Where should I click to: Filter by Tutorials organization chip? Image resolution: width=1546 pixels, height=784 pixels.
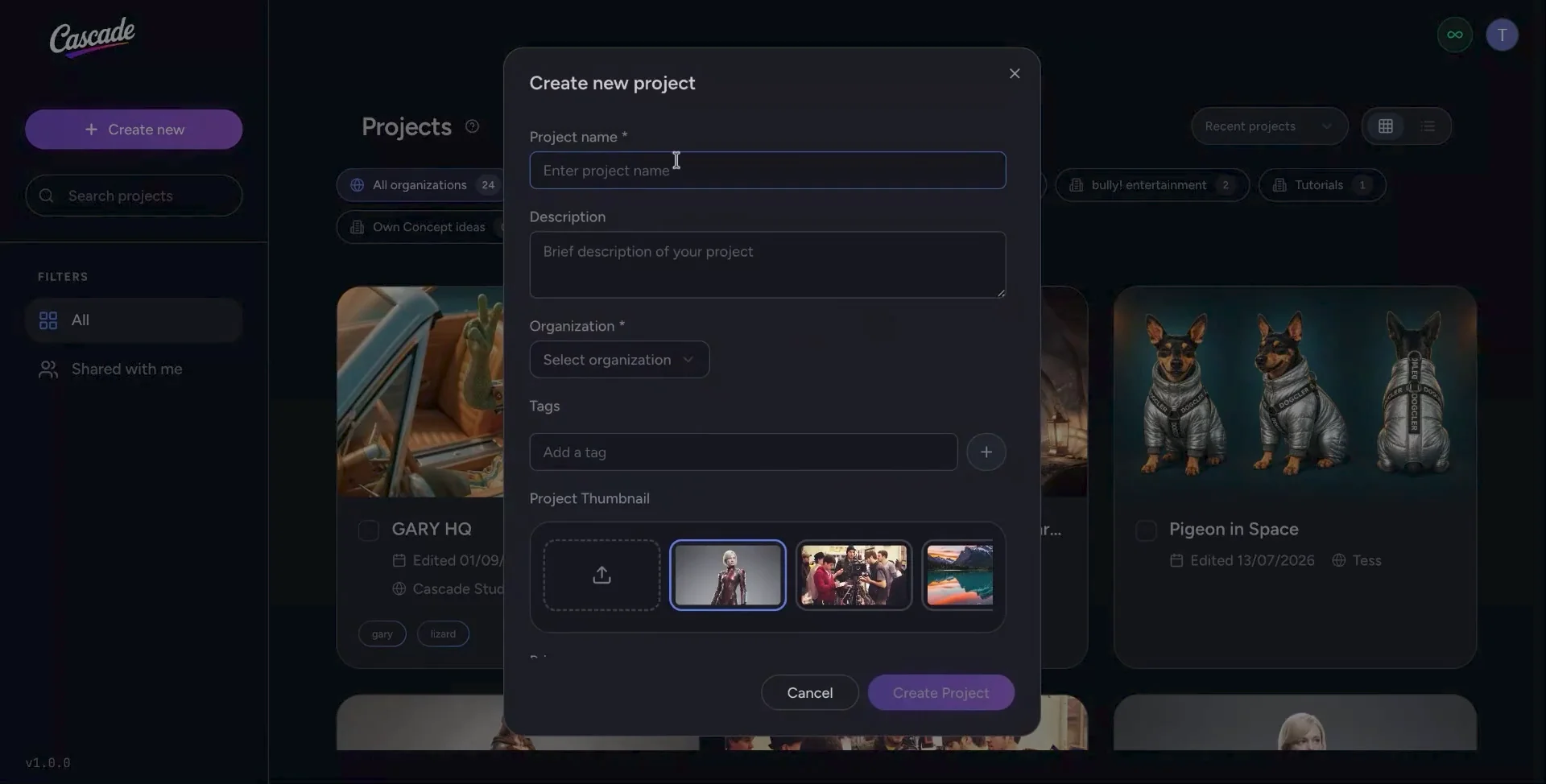1321,185
